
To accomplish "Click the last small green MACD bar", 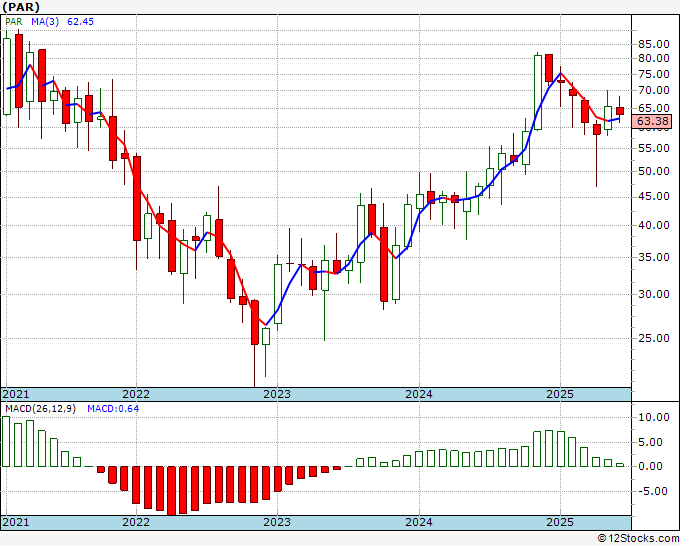I will tap(620, 465).
